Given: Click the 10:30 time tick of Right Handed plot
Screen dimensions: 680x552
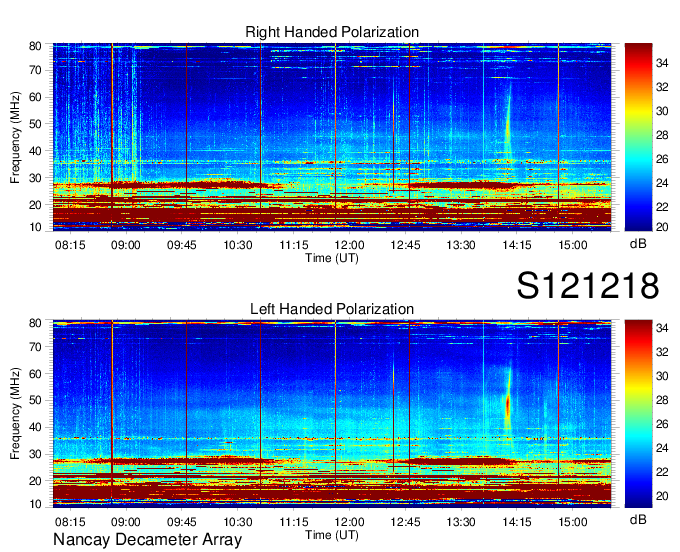Looking at the screenshot, I should [238, 245].
